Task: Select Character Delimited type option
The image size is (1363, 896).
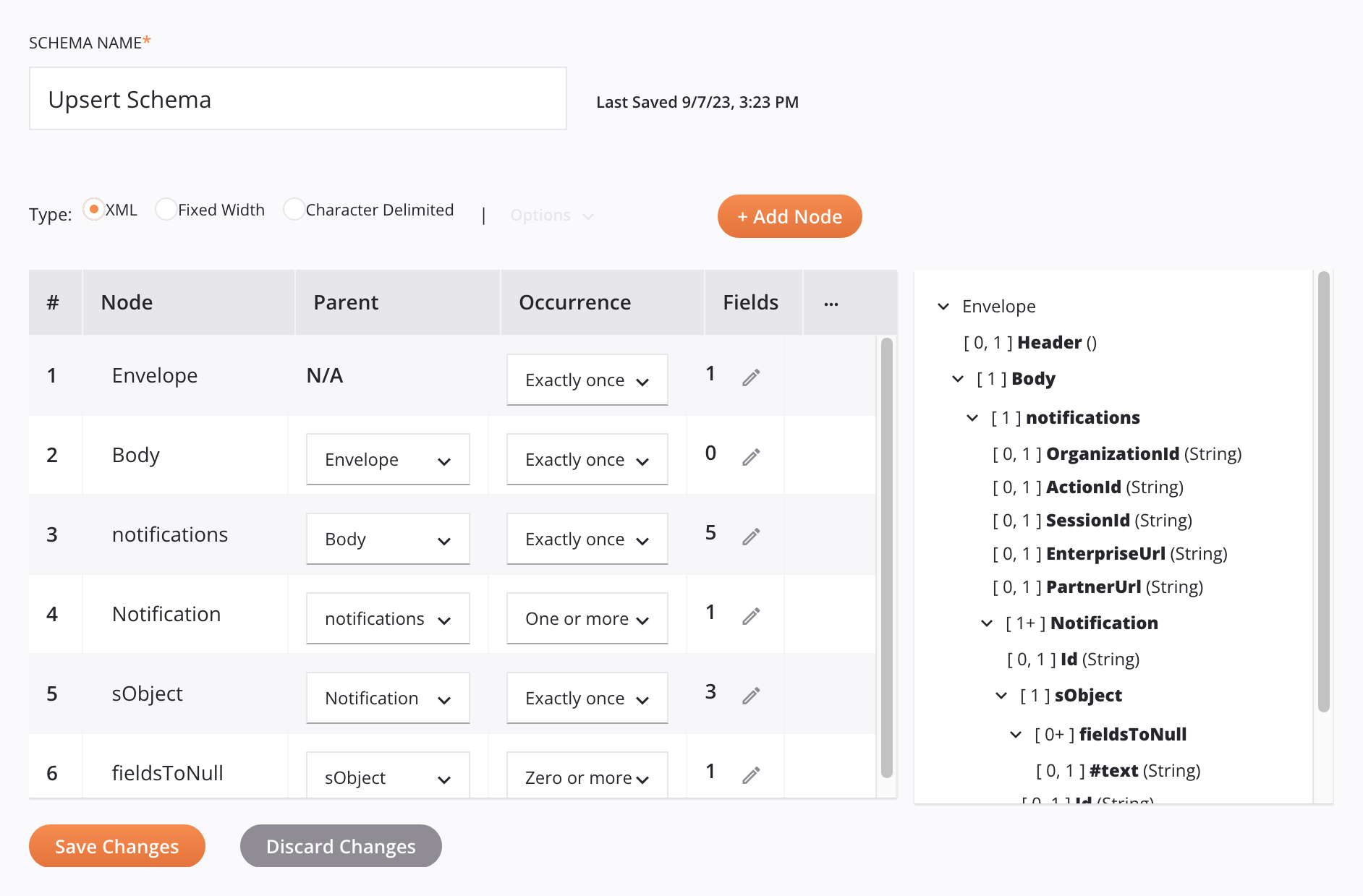Action: pyautogui.click(x=294, y=210)
